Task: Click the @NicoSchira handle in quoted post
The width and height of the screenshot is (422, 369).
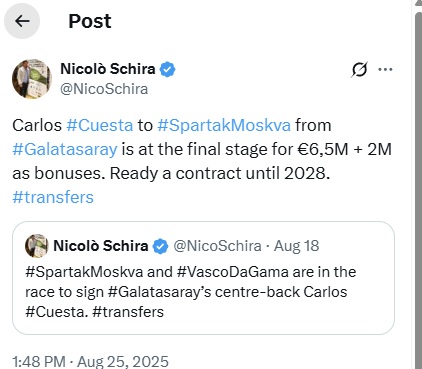Action: point(217,246)
